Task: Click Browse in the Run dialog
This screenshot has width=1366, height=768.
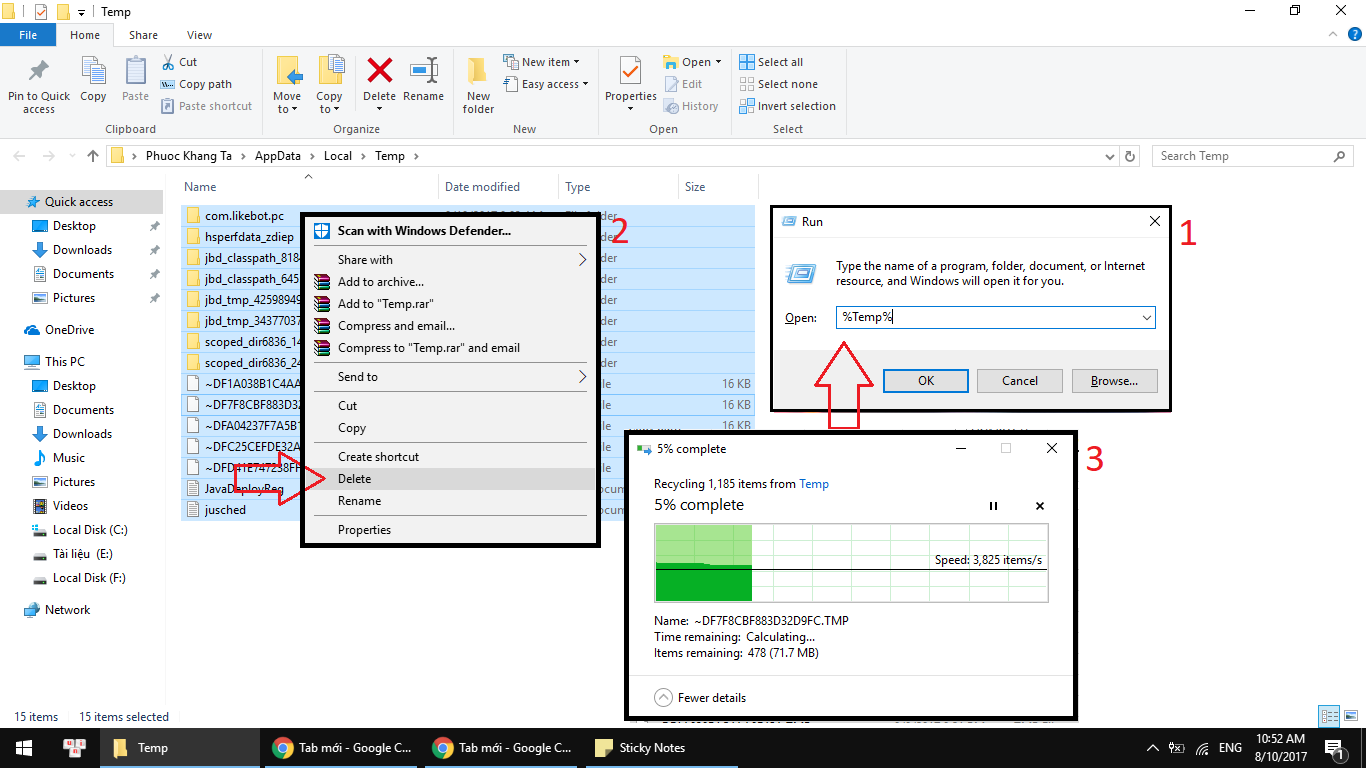Action: coord(1114,380)
